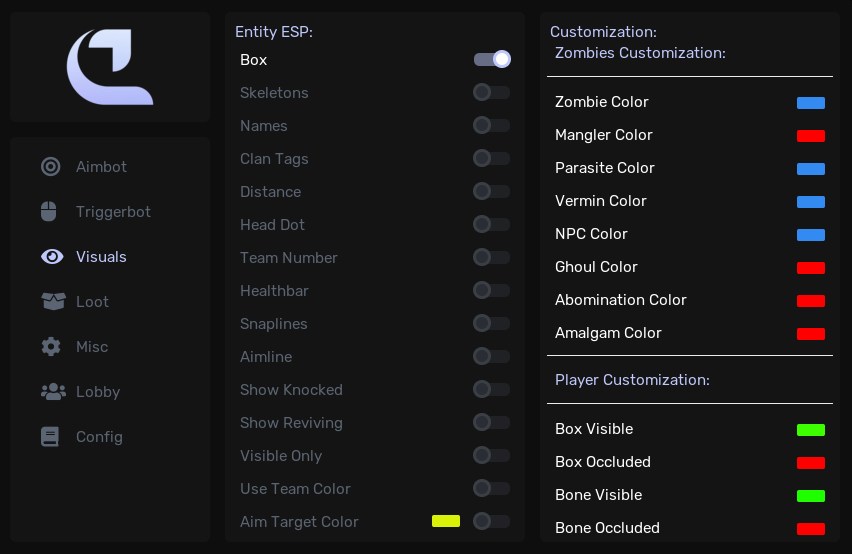Screen dimensions: 852x554
Task: Click the Config book icon
Action: (x=50, y=437)
